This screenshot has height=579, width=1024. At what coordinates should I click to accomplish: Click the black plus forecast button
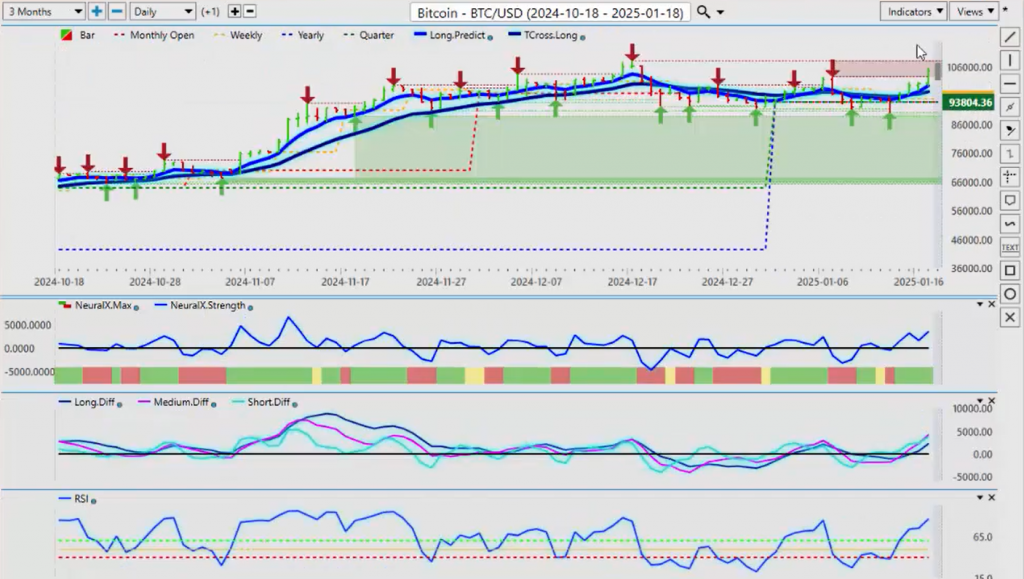pos(234,12)
